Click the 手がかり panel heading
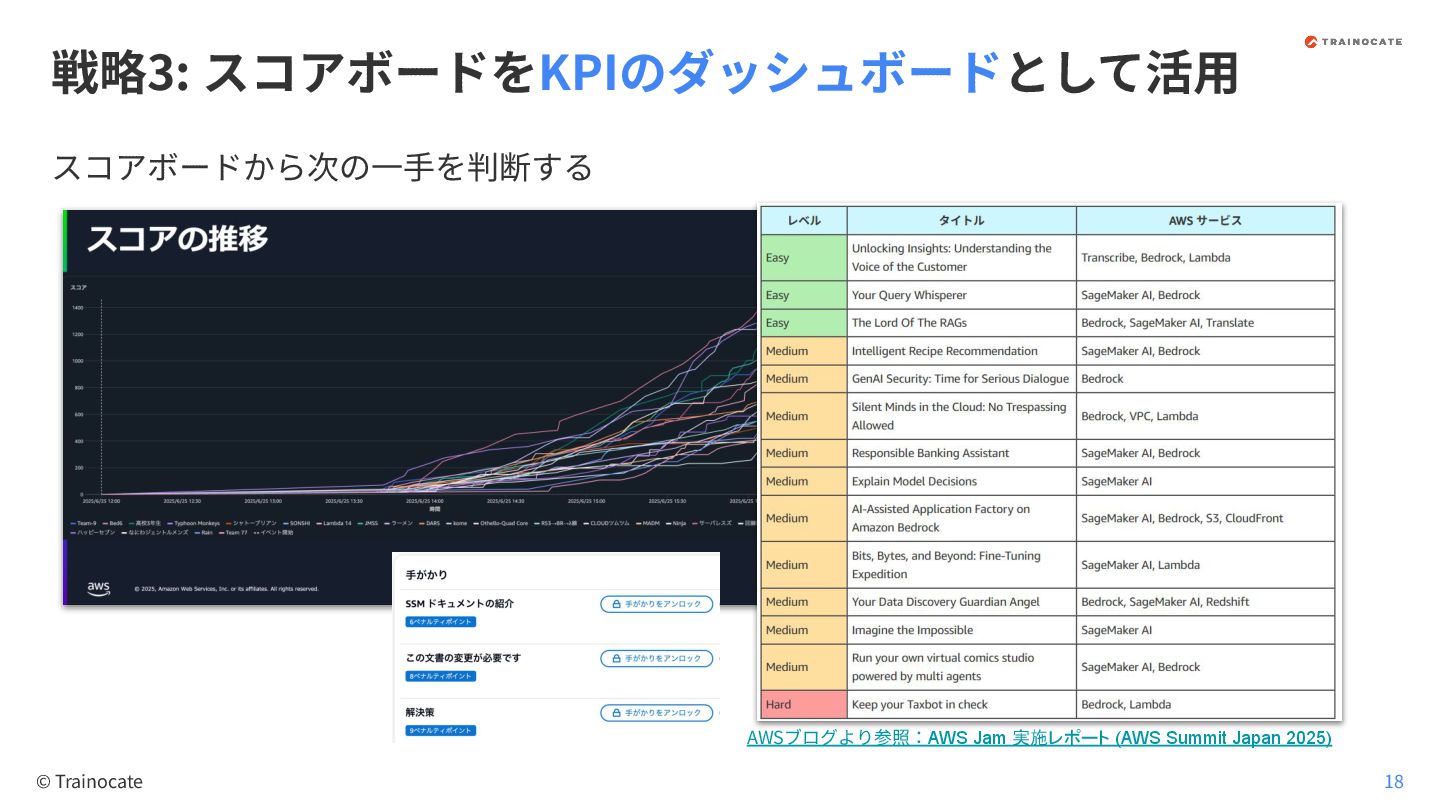1440x810 pixels. [x=426, y=575]
